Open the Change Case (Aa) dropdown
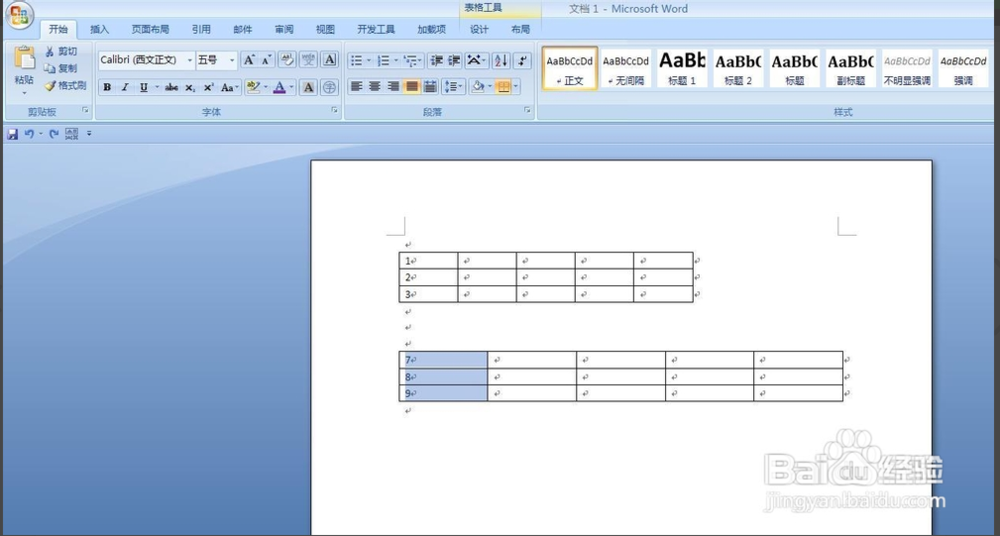The image size is (1000, 536). tap(230, 87)
